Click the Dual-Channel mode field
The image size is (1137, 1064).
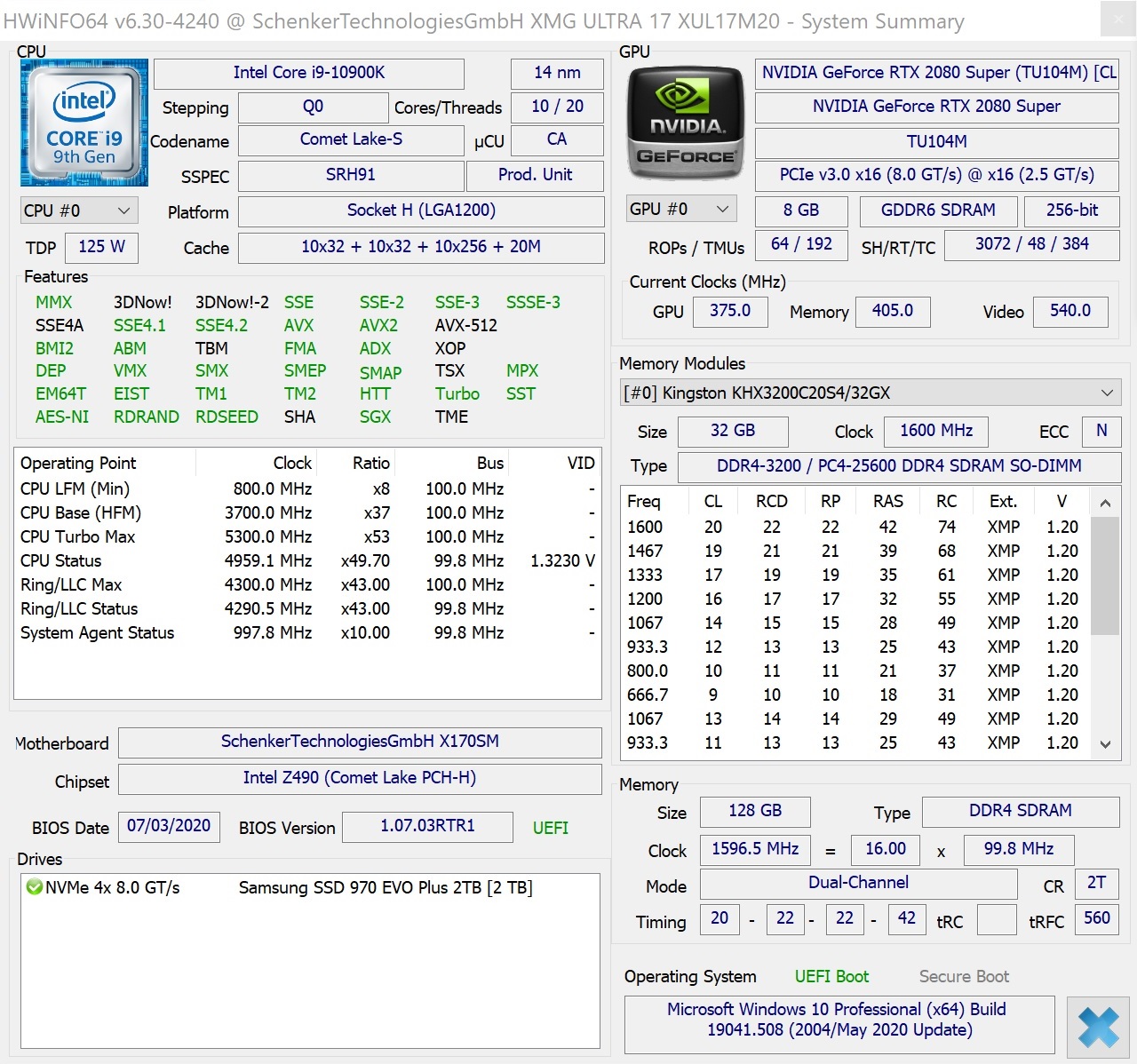[858, 883]
